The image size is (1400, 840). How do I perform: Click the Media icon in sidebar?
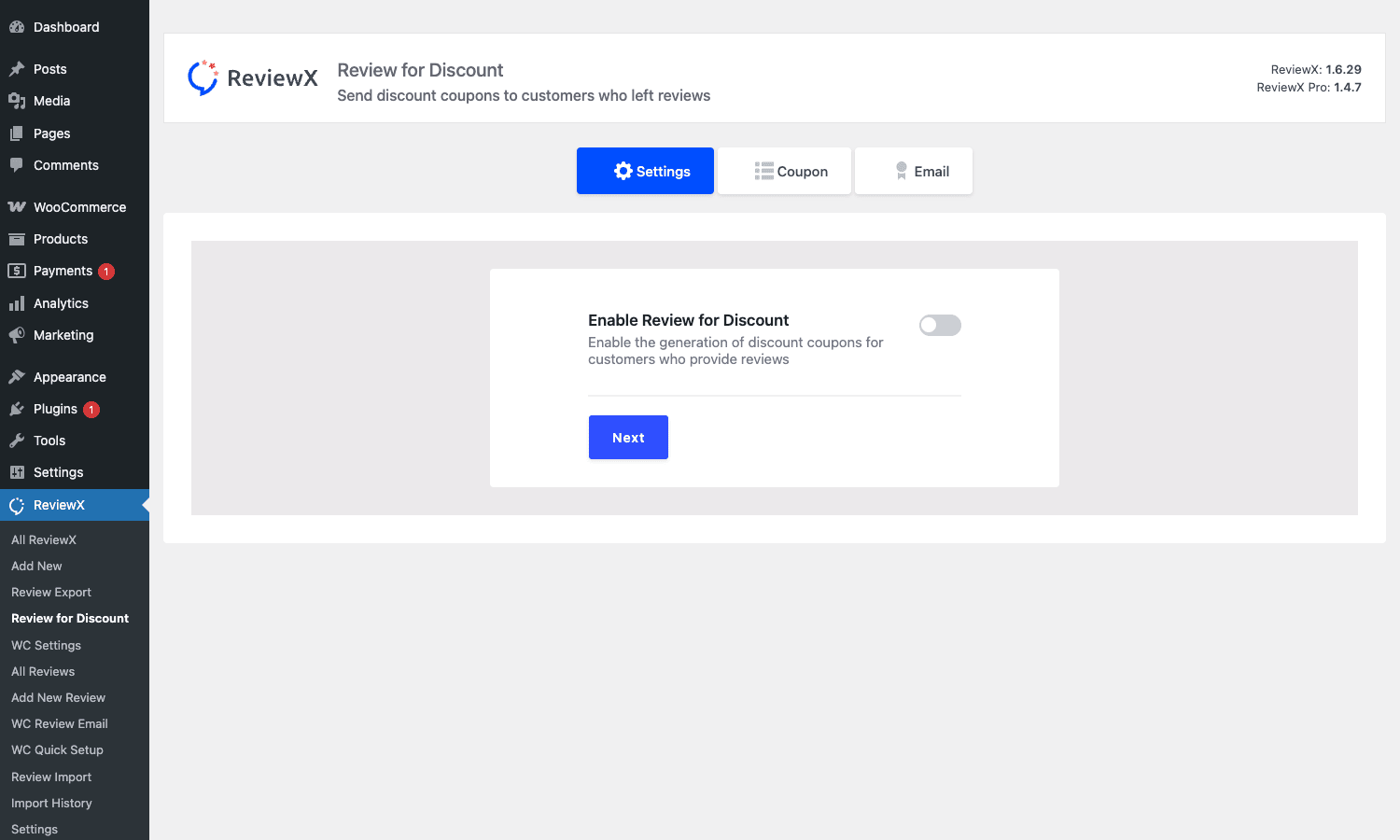point(17,101)
